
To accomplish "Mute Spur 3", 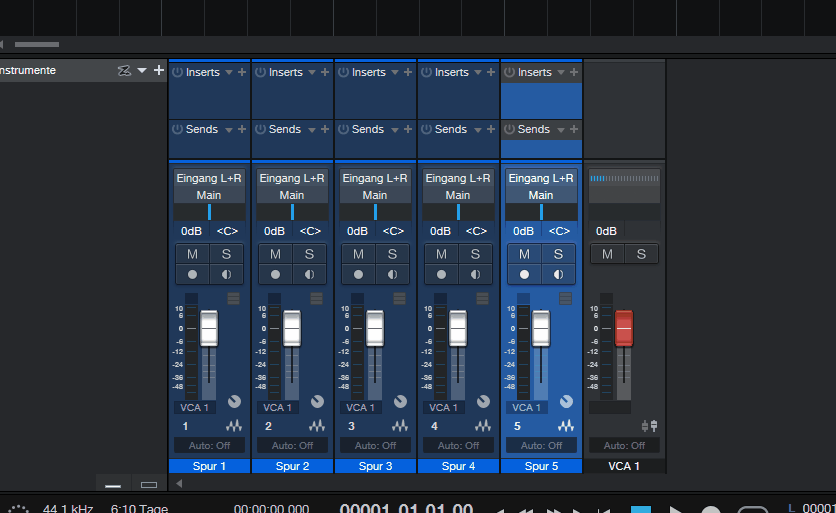I will coord(358,254).
